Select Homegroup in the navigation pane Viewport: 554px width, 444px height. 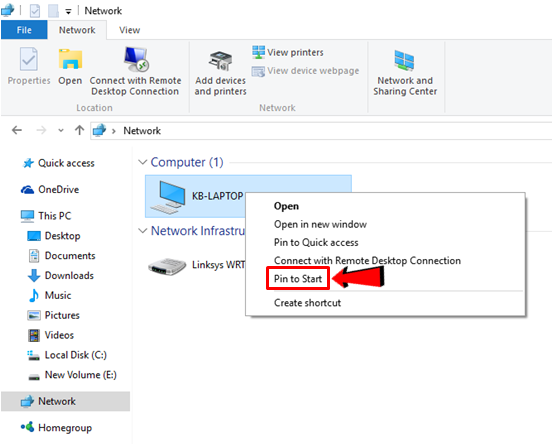tap(57, 428)
